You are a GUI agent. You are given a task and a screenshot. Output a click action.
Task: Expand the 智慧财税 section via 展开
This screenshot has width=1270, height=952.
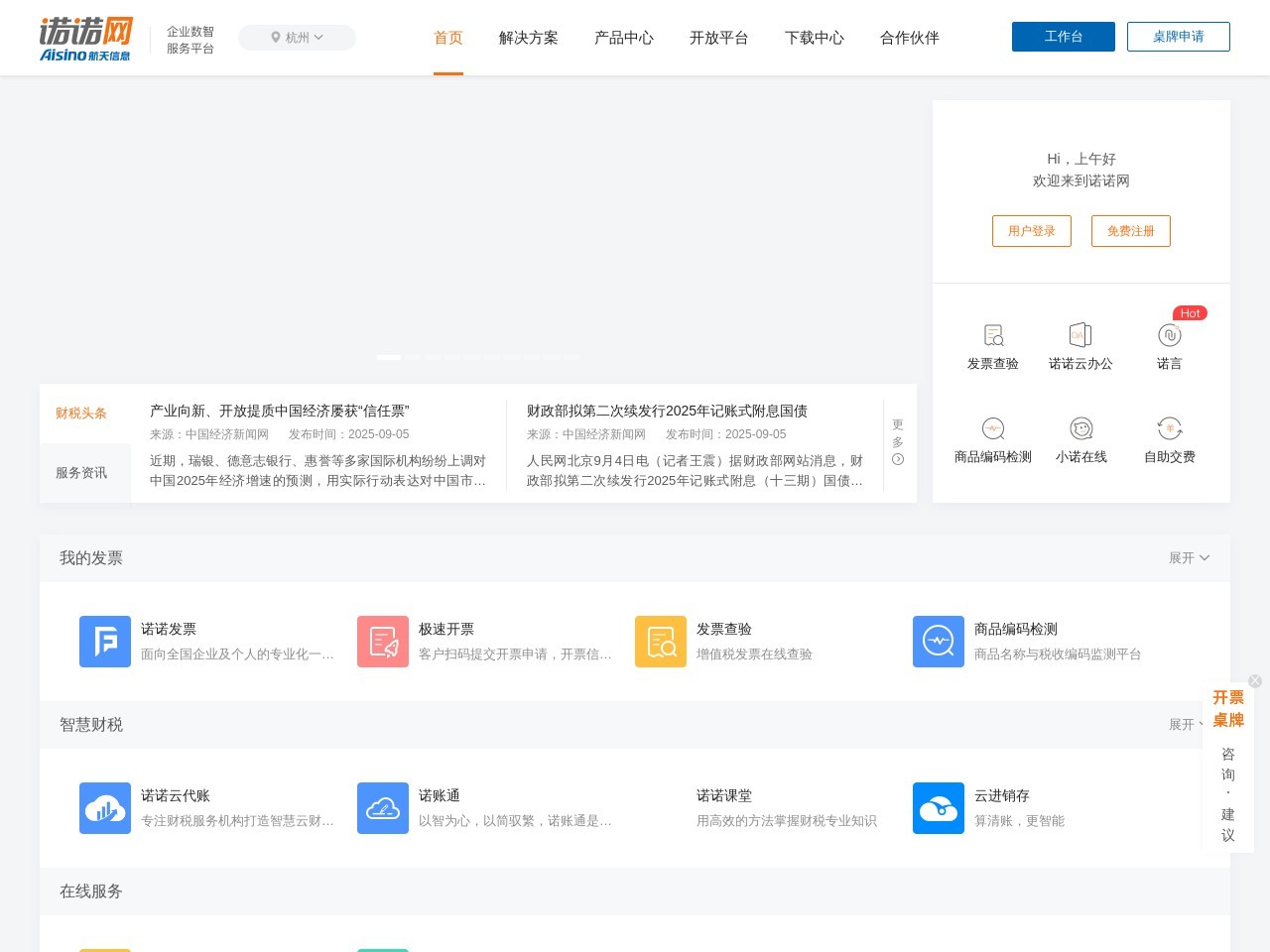(x=1187, y=725)
